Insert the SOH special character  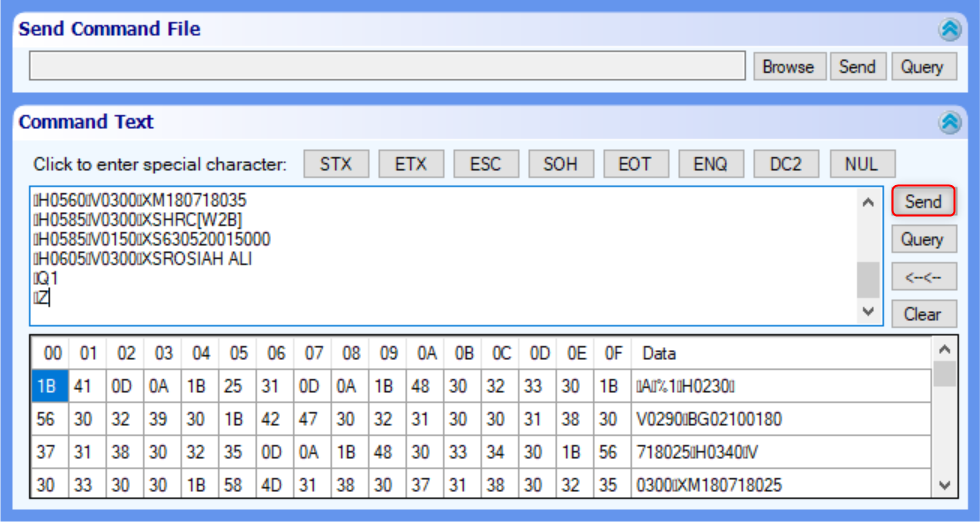click(x=560, y=164)
